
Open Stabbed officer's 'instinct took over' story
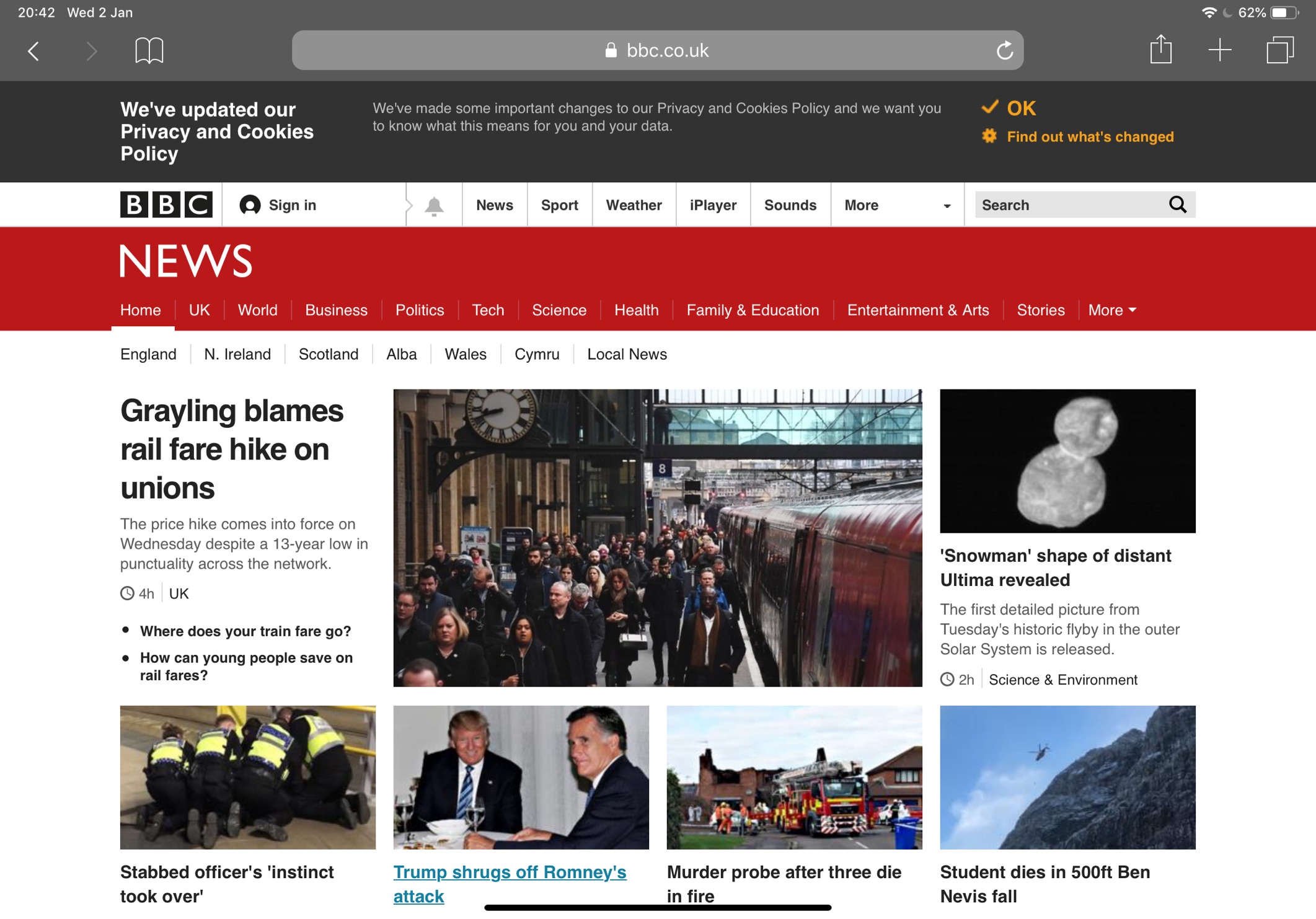pyautogui.click(x=227, y=884)
